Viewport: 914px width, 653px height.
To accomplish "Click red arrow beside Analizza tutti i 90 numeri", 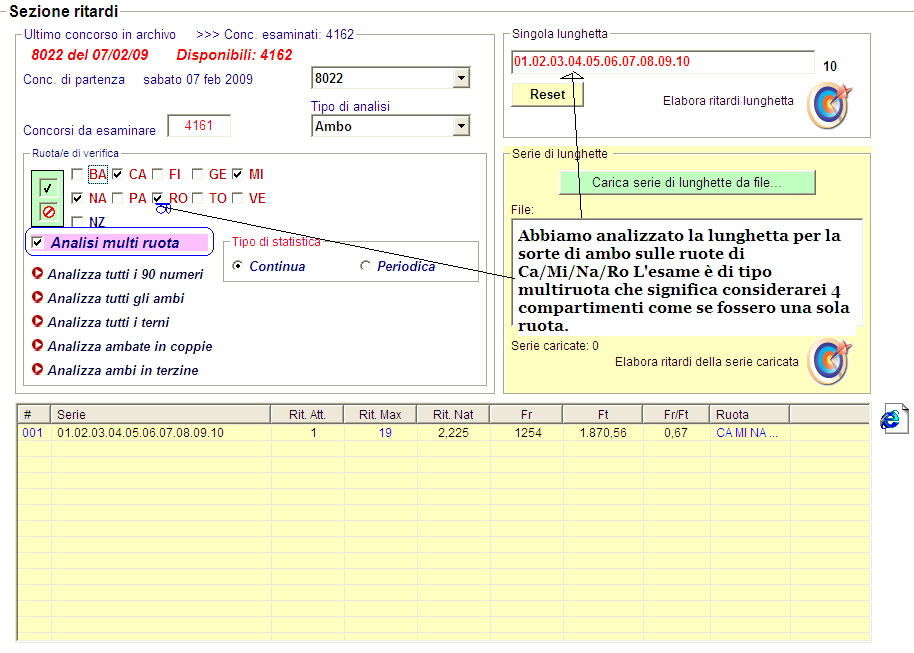I will click(x=37, y=274).
